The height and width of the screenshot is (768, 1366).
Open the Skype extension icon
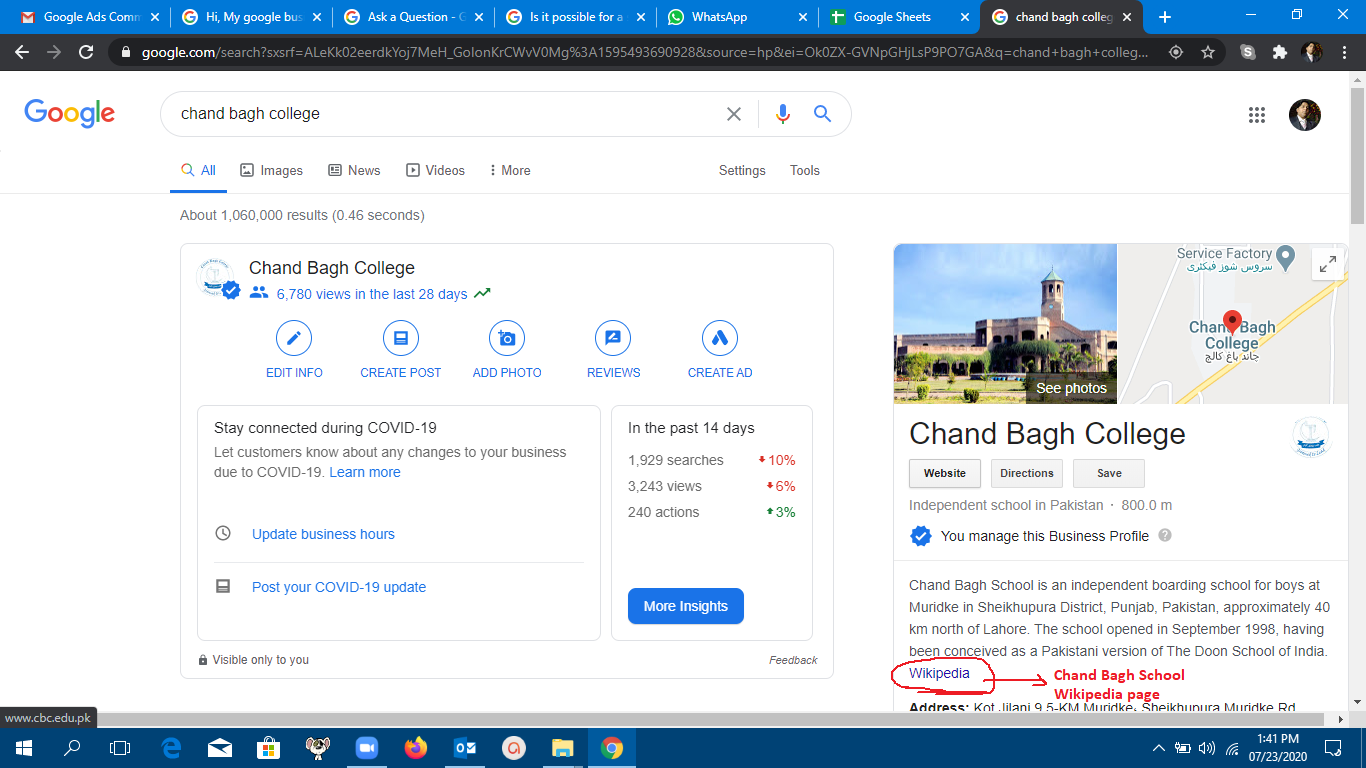coord(1248,52)
